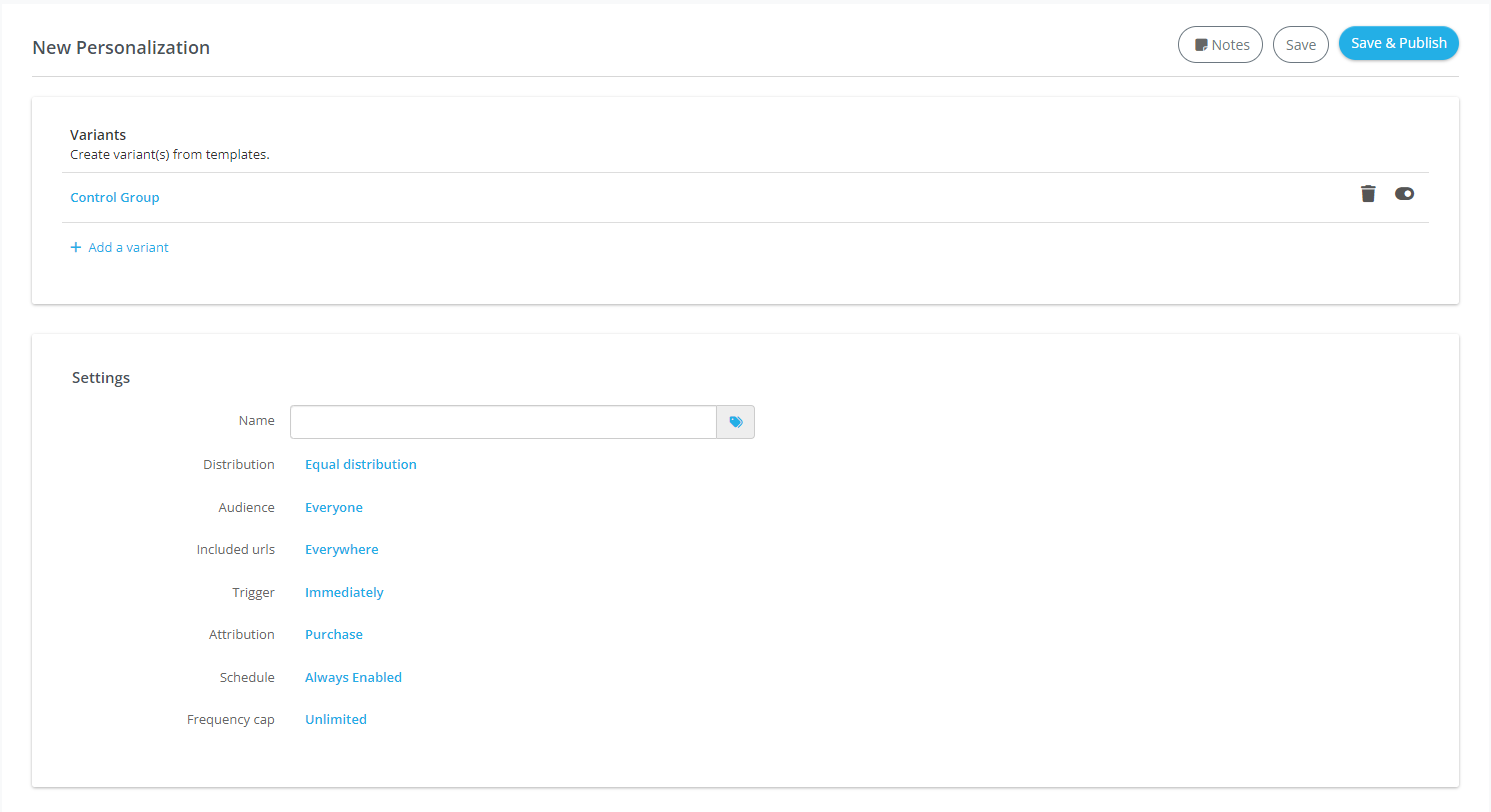Viewport: 1491px width, 812px height.
Task: Click the Settings section heading
Action: click(x=101, y=378)
